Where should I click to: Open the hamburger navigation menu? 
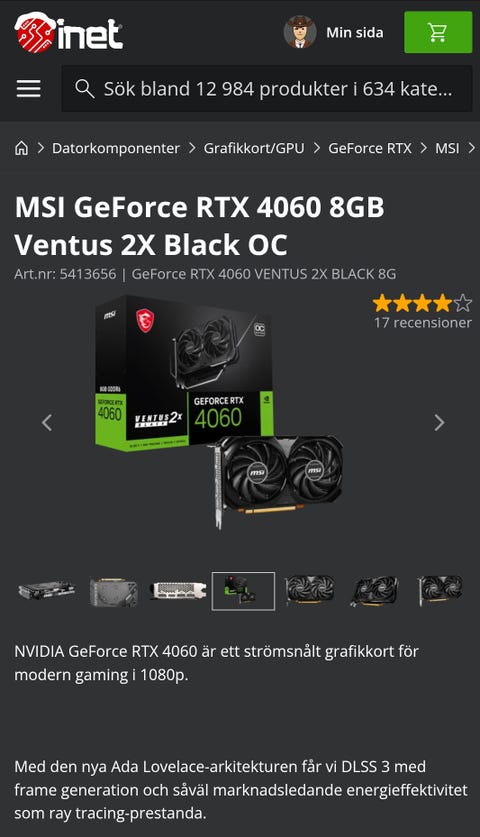[x=29, y=89]
